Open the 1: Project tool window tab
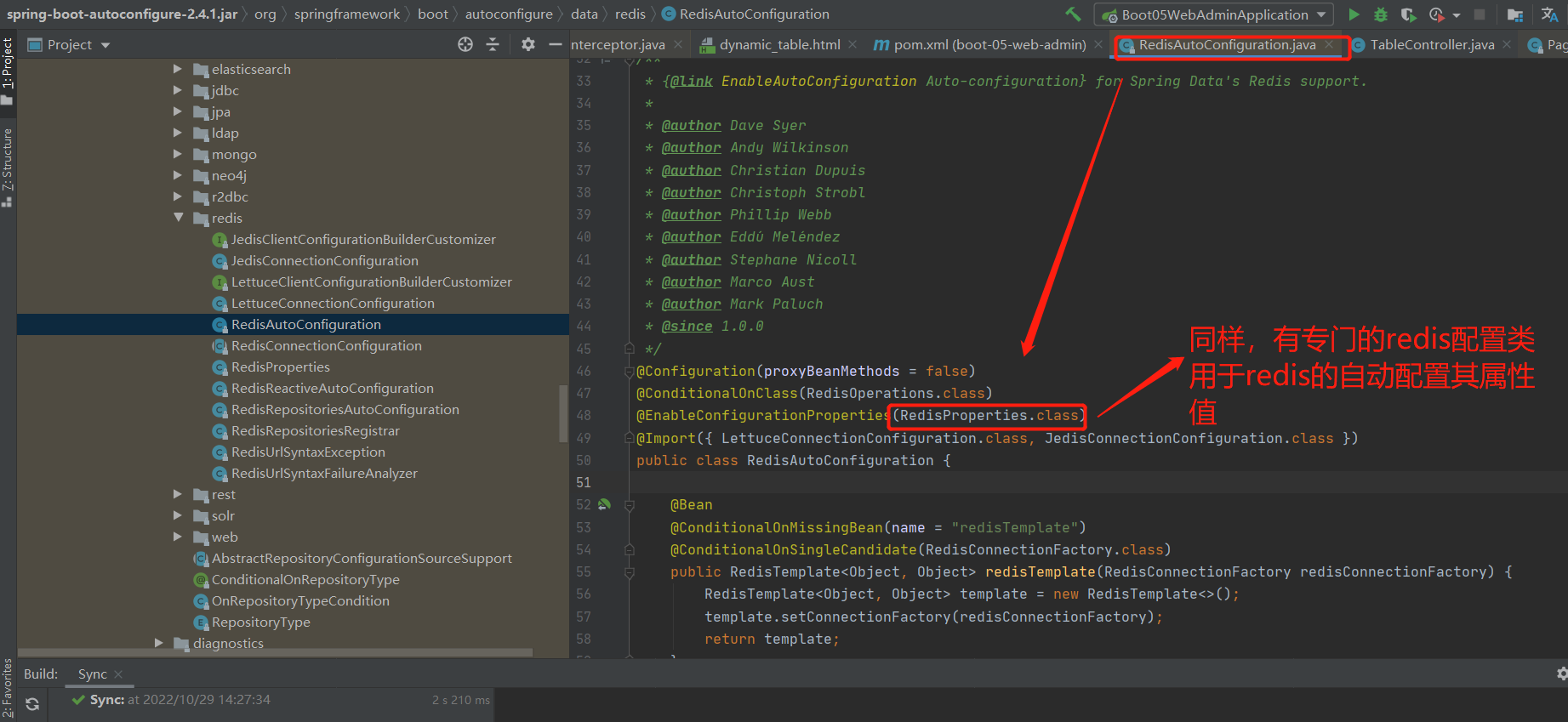 click(8, 71)
